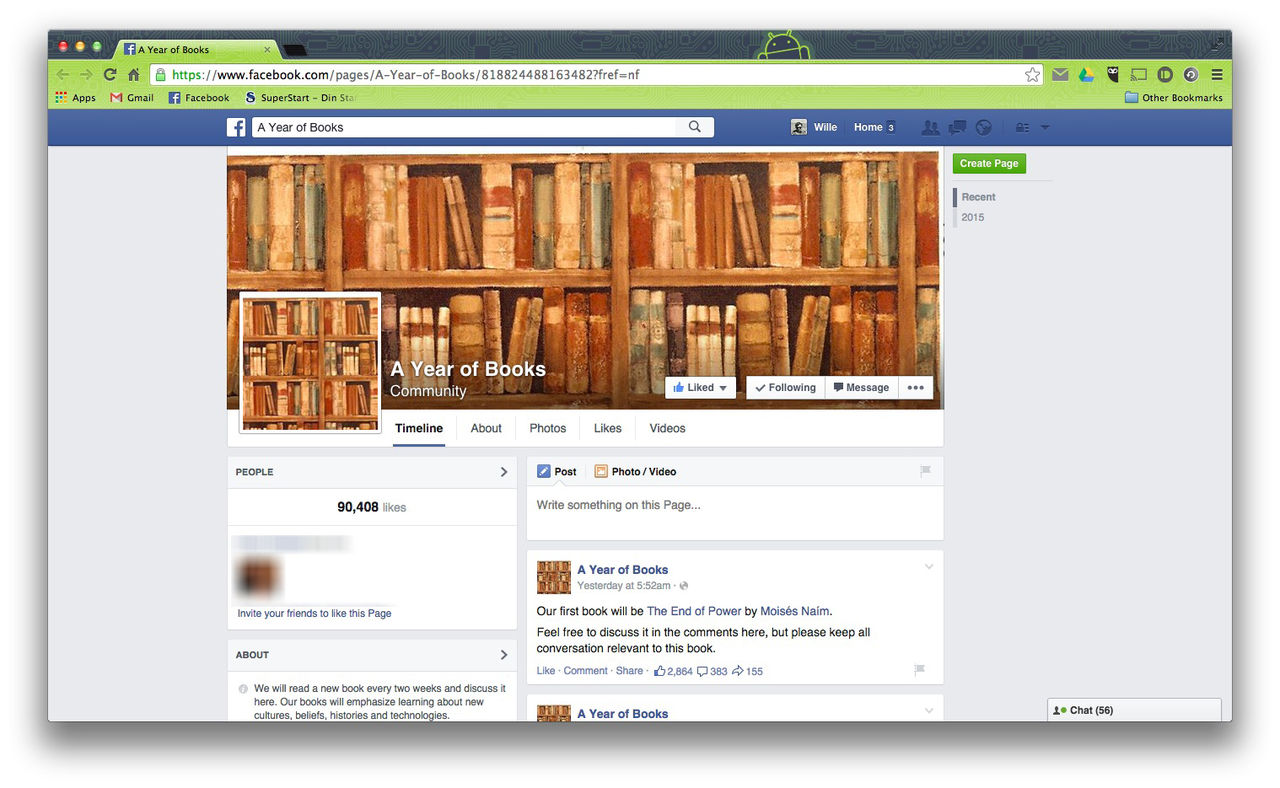This screenshot has width=1280, height=788.
Task: Click the thumbs-up count 2,864
Action: [673, 671]
